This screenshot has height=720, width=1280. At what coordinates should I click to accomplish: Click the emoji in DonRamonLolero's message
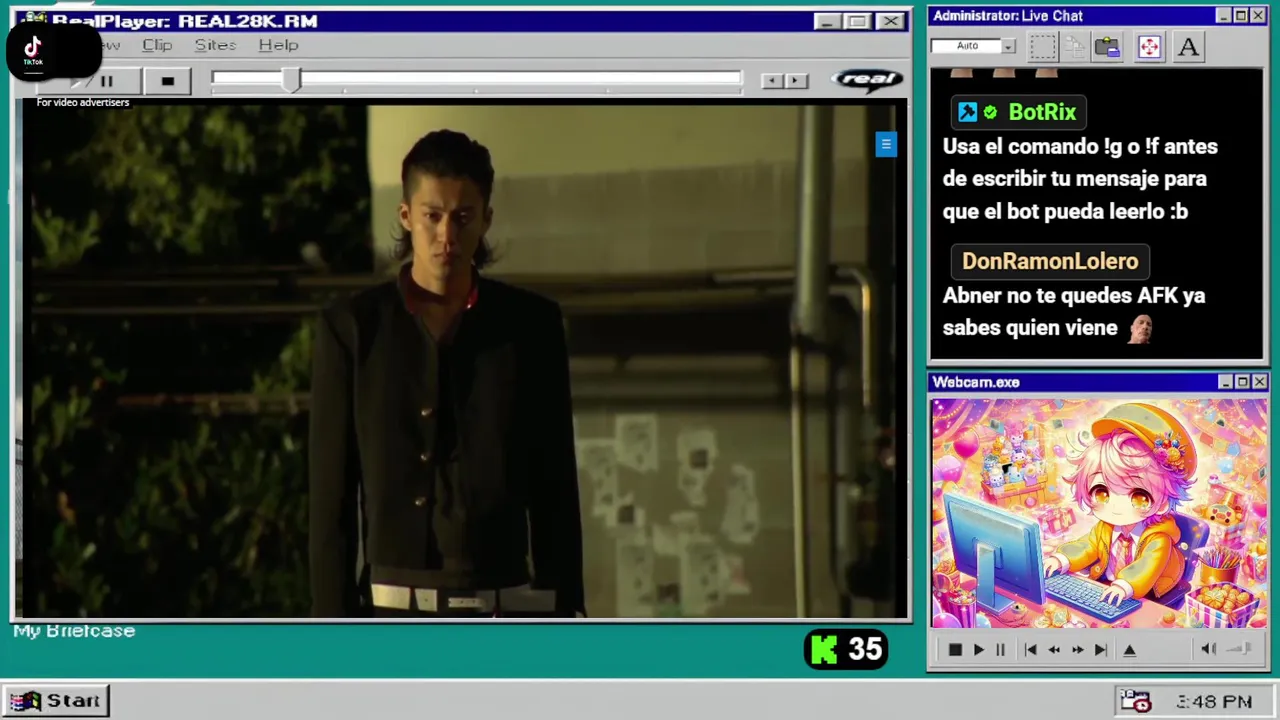[x=1141, y=328]
